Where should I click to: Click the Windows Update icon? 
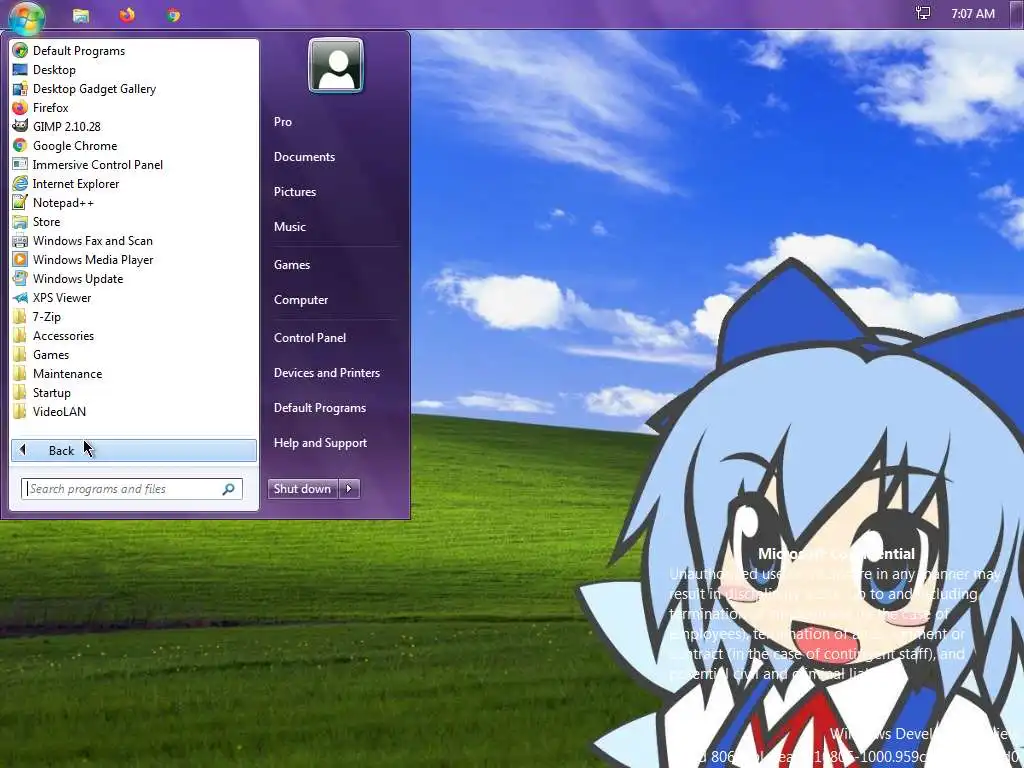[x=20, y=278]
